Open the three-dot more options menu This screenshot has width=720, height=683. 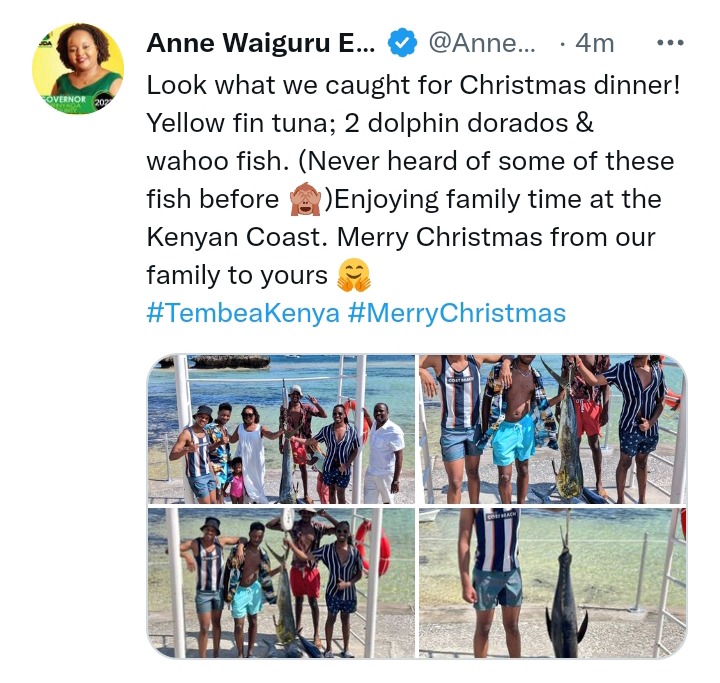tap(668, 43)
